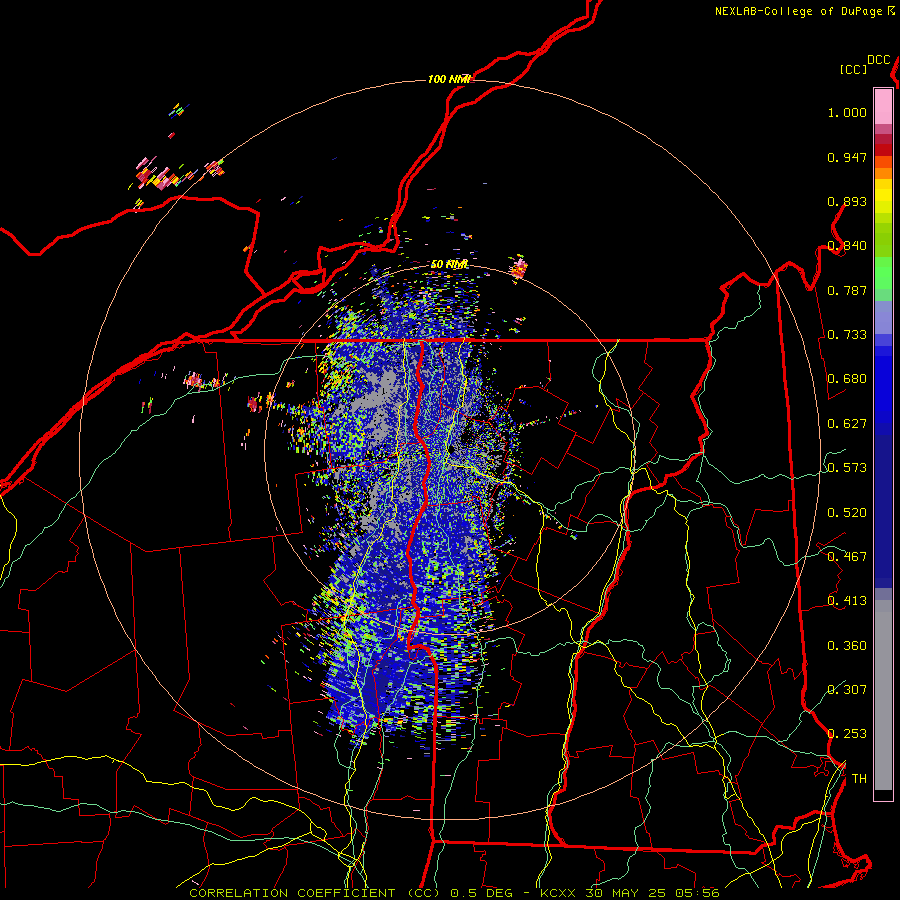
Task: Select the 0.360 legend value
Action: pyautogui.click(x=847, y=646)
